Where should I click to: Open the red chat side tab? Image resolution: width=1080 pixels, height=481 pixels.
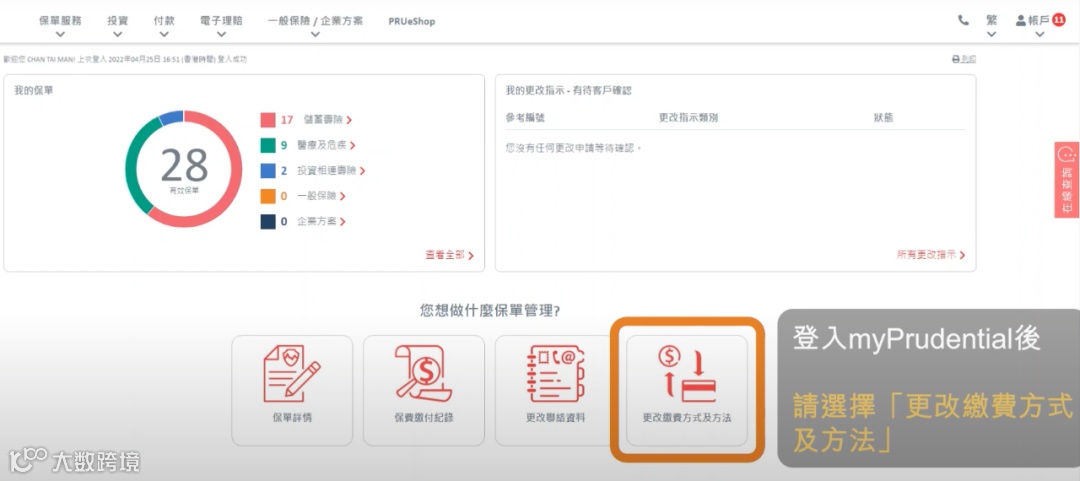[1067, 180]
